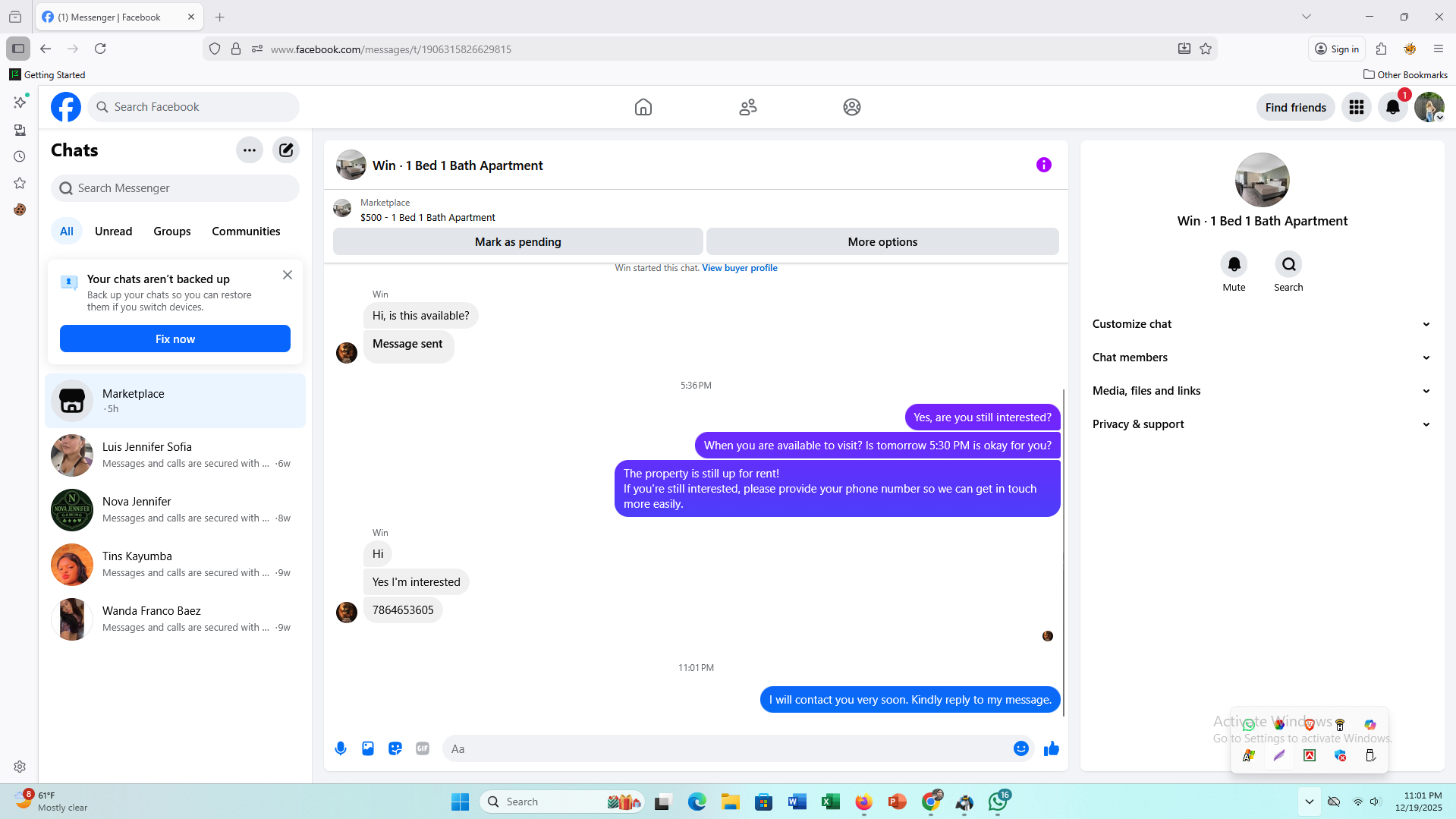Bookmark this page star icon

1206,49
